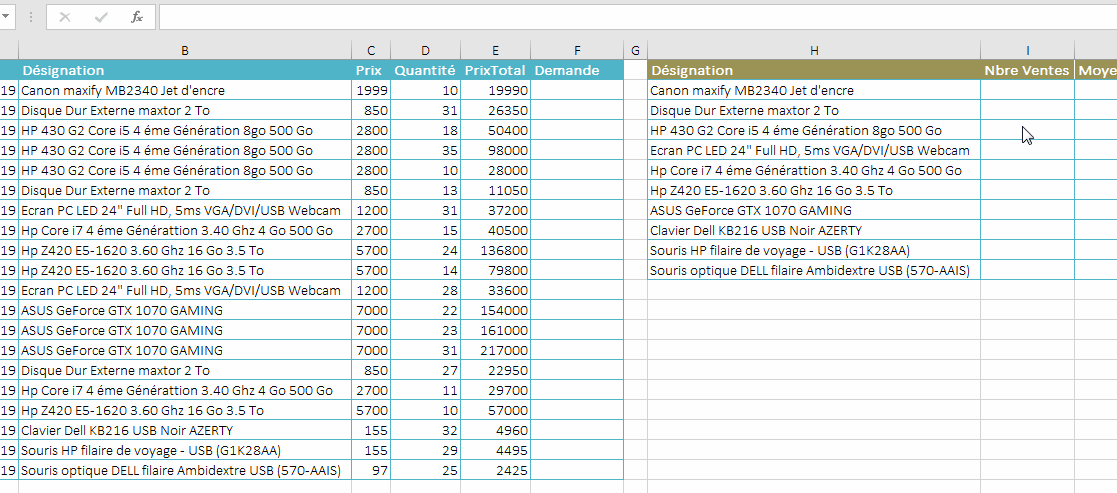
Task: Click the Prix header cell
Action: [x=371, y=70]
